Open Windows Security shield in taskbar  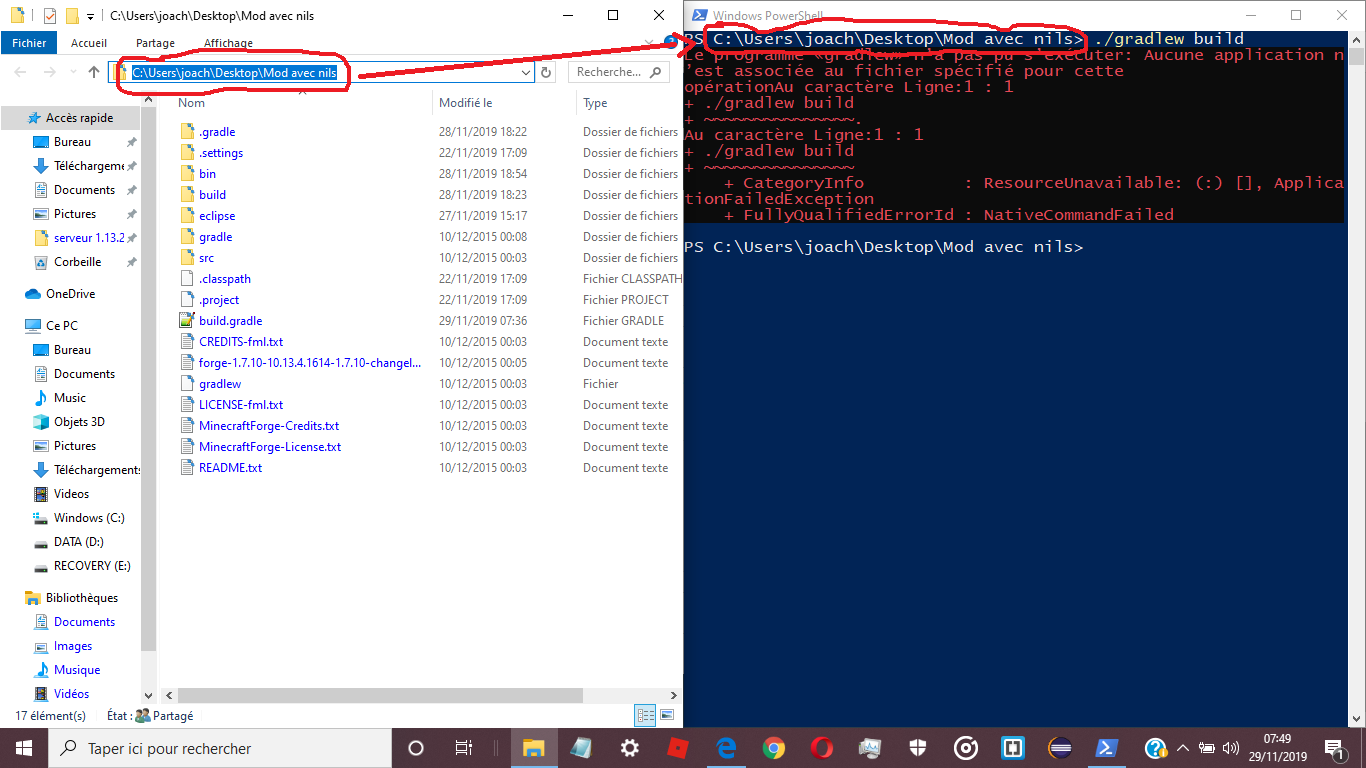(x=917, y=748)
